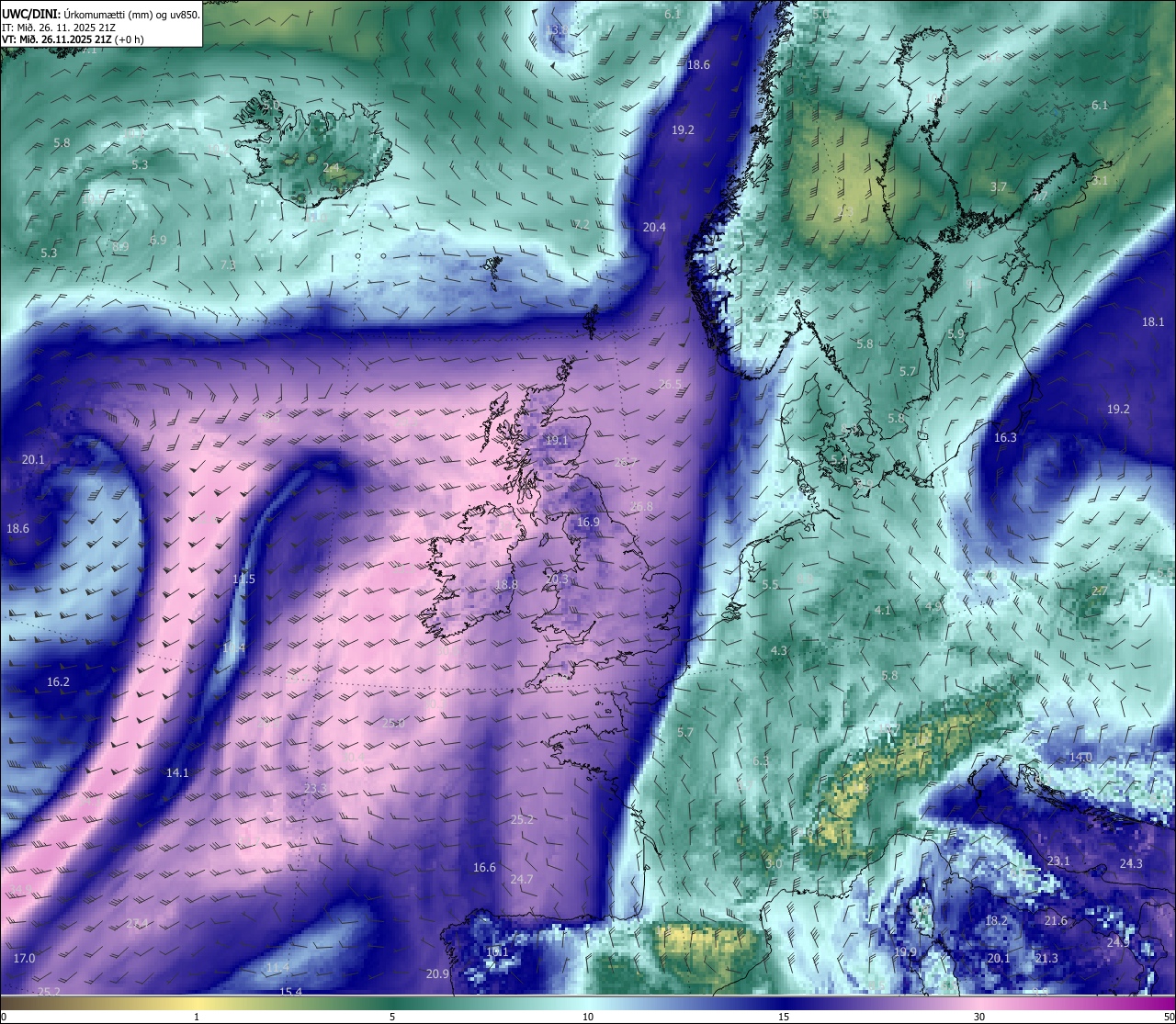
Task: Click the 21.3 value in the Tyrrhenian Sea
Action: tap(1046, 958)
